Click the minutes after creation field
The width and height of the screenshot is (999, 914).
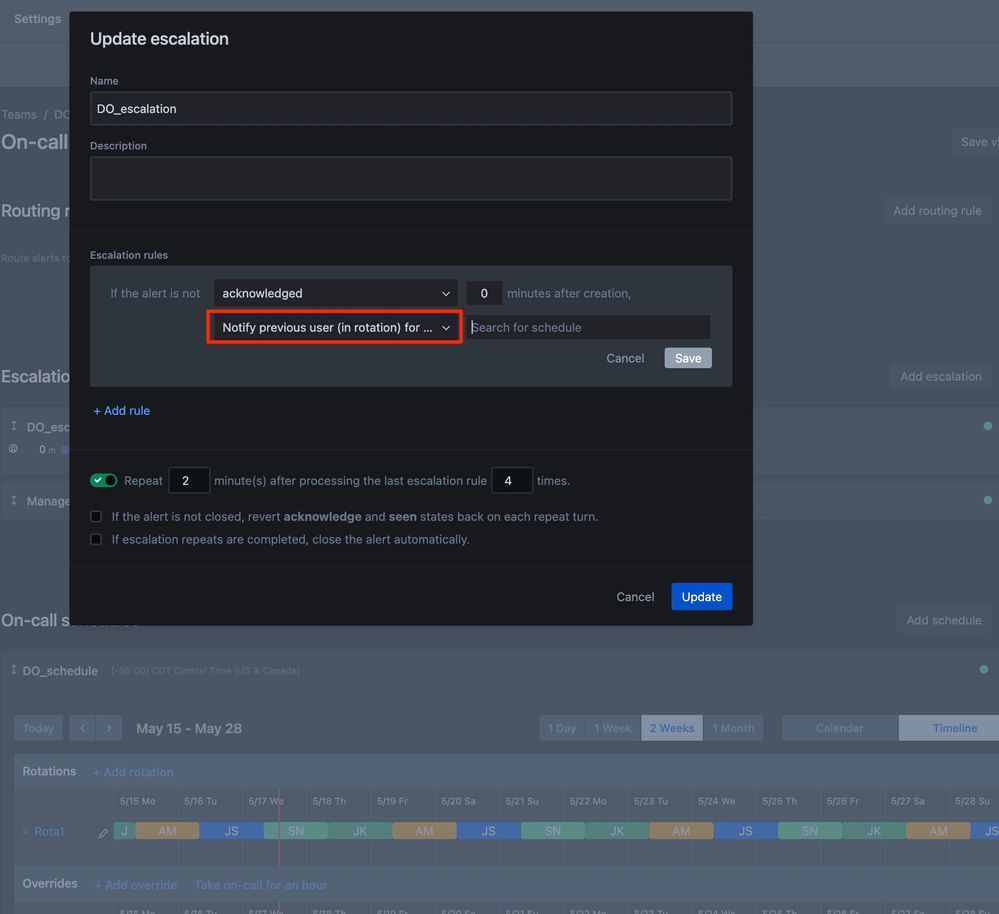(x=484, y=293)
